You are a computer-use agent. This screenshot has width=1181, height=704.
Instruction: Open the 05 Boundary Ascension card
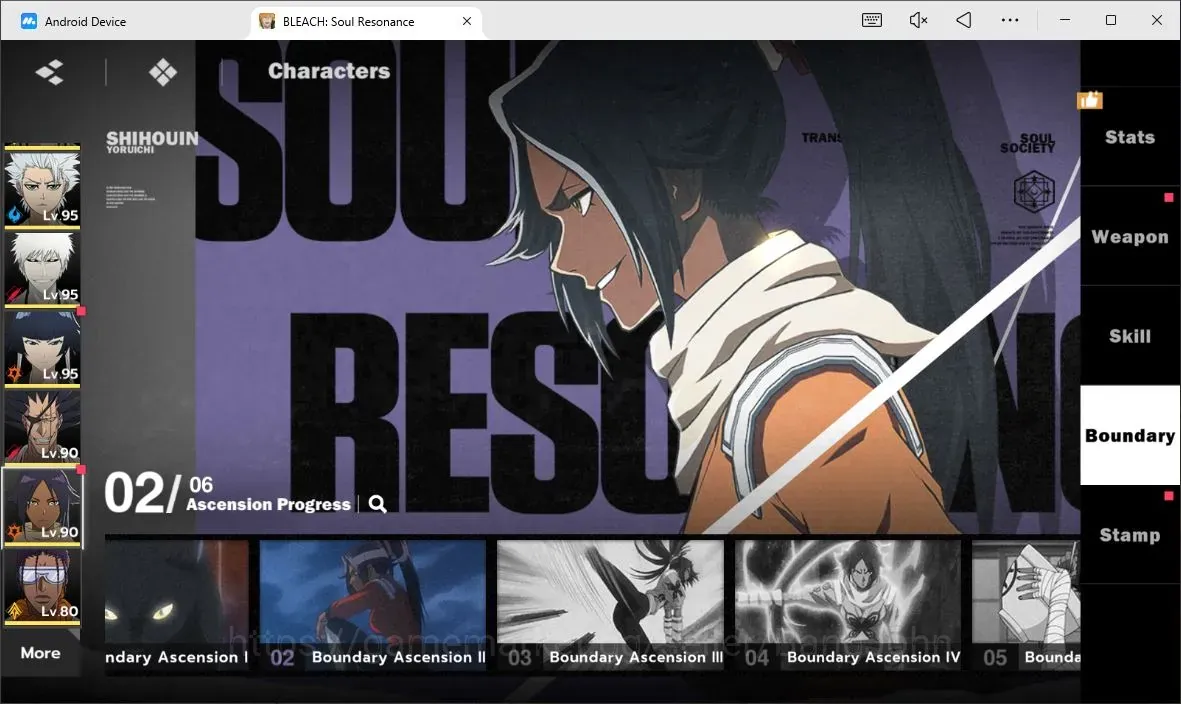[1026, 605]
